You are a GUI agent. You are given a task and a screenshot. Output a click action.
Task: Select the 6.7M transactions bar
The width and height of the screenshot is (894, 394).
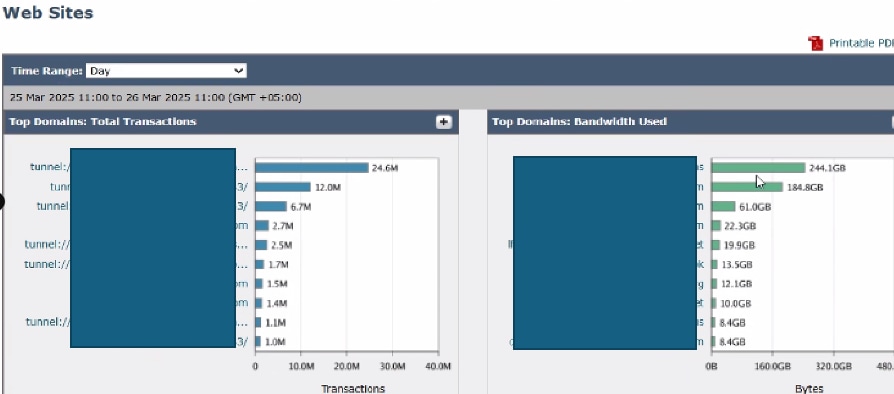(x=271, y=206)
